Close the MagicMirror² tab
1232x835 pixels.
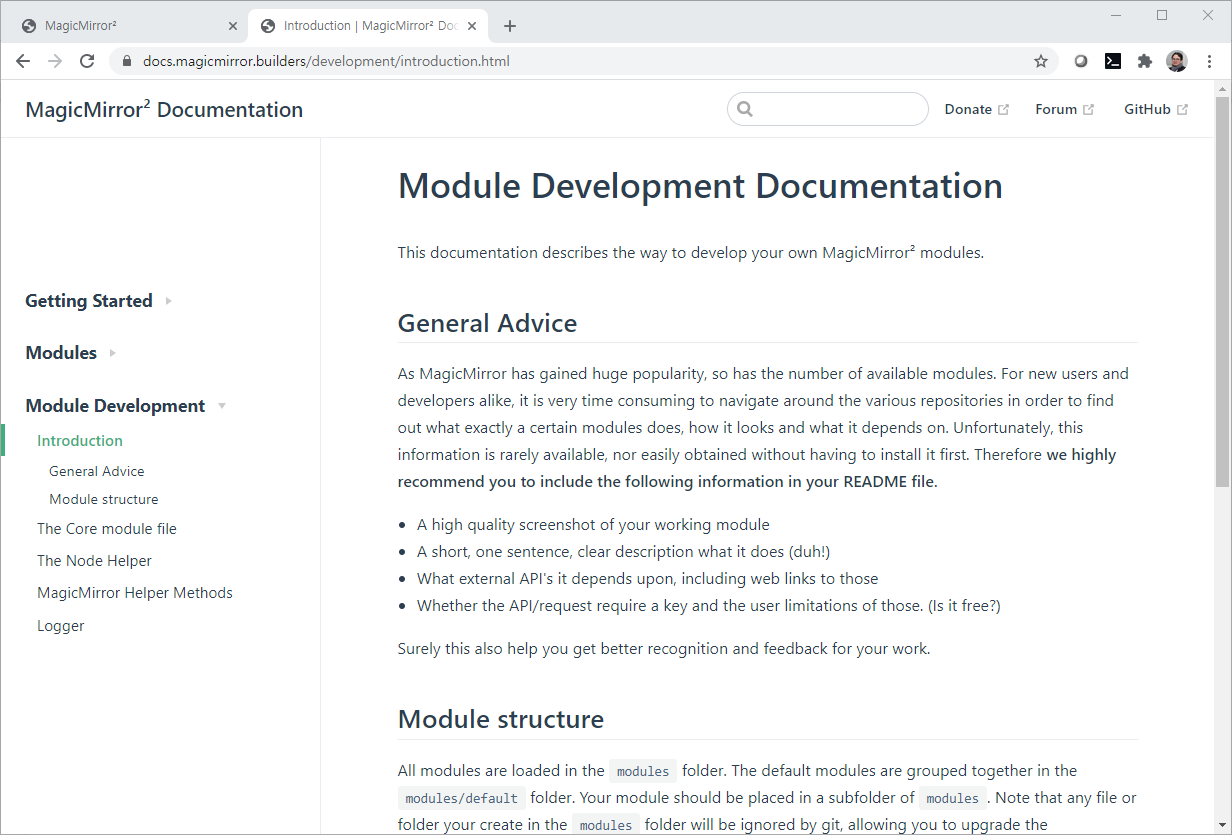pos(232,26)
